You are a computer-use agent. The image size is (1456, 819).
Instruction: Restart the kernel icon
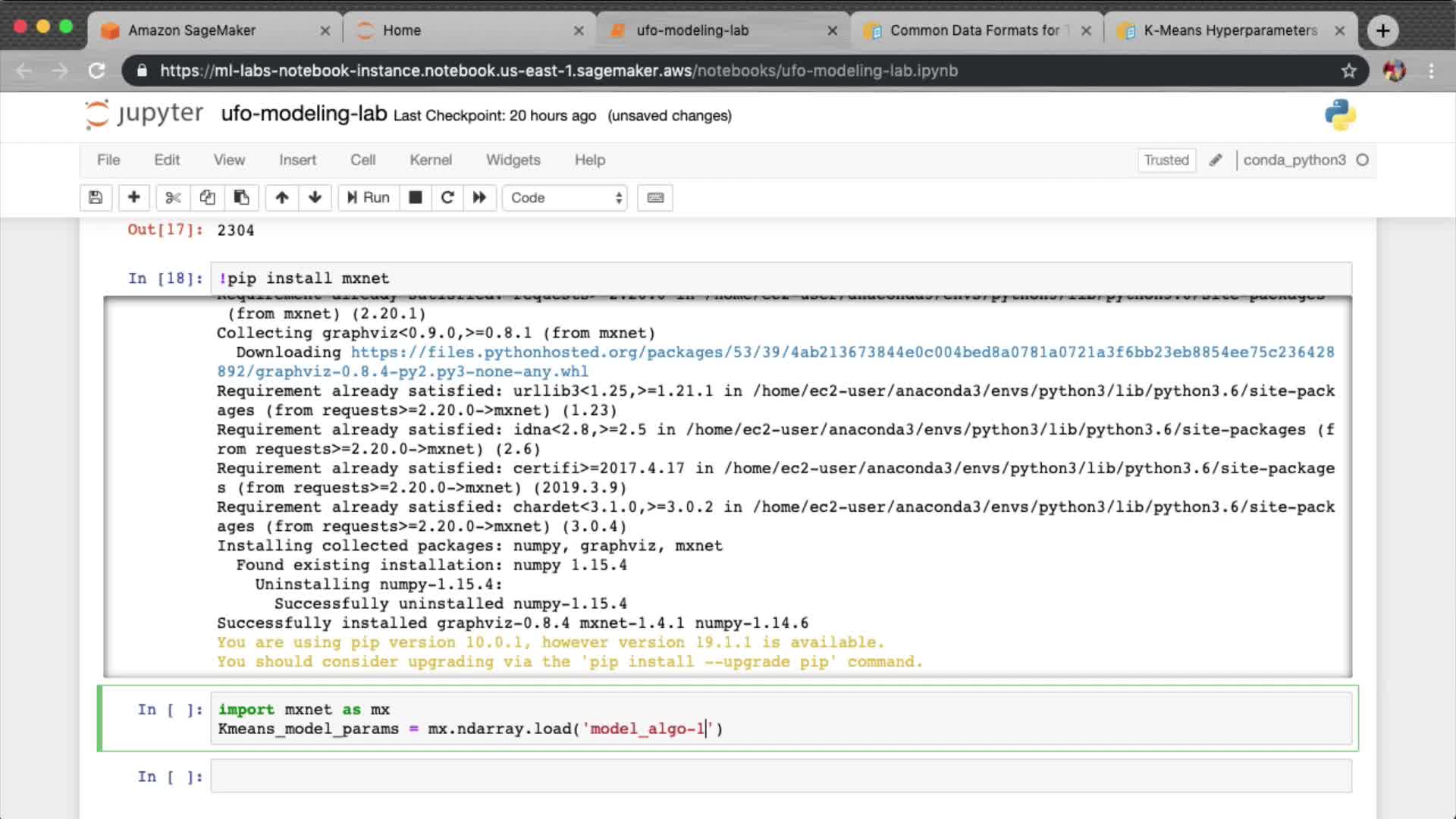click(x=447, y=198)
